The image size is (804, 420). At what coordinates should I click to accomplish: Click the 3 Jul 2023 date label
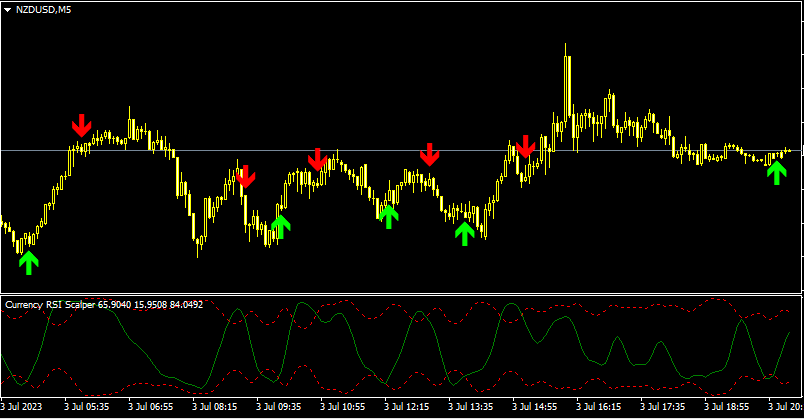click(24, 408)
